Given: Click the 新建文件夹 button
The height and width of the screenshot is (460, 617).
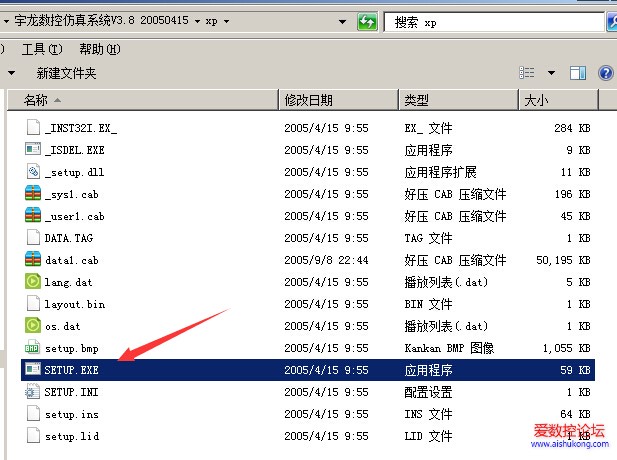Looking at the screenshot, I should coord(67,73).
